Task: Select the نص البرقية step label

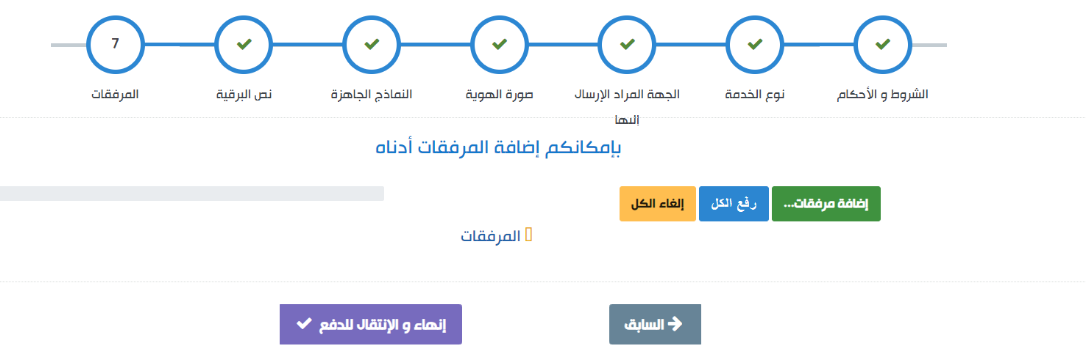Action: [243, 93]
